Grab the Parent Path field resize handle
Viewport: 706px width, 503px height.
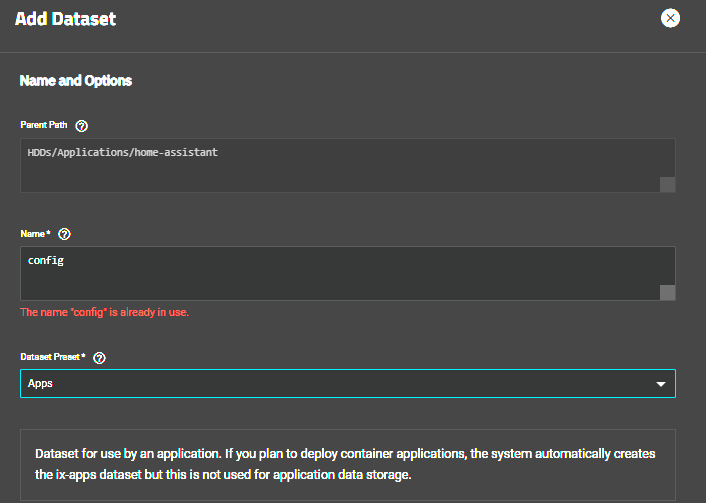click(667, 184)
